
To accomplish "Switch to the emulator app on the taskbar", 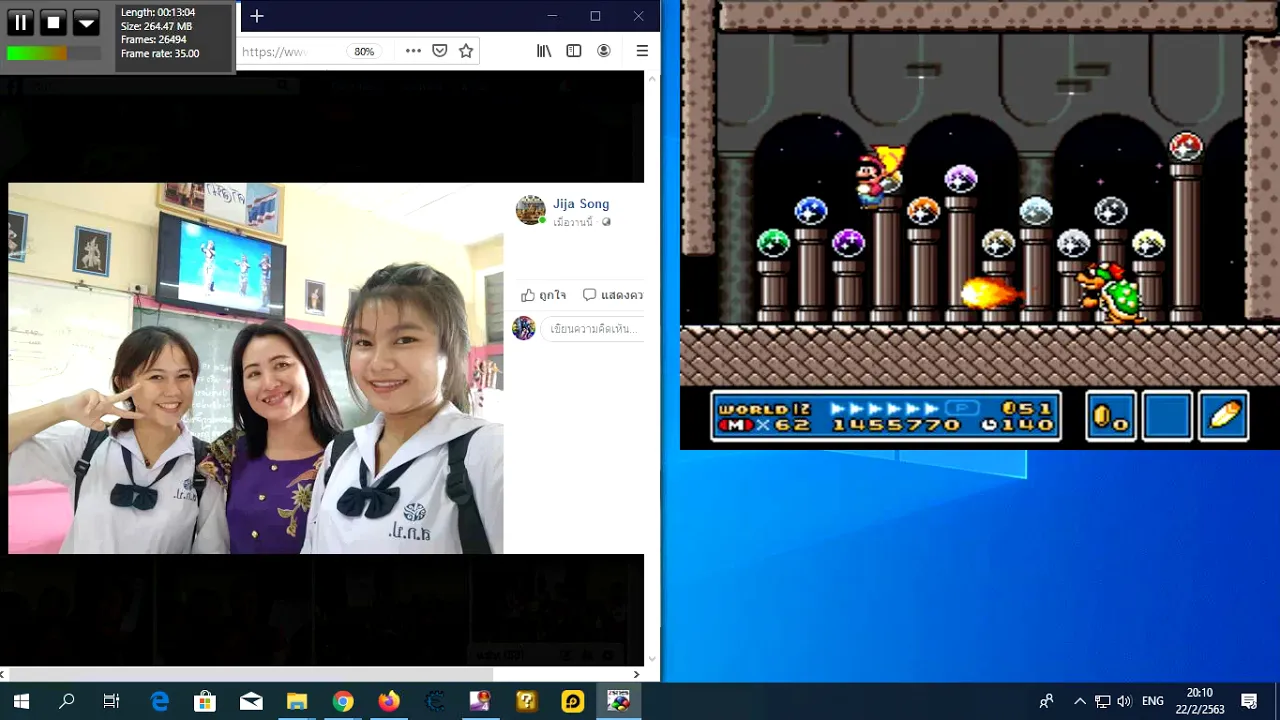I will click(x=619, y=701).
